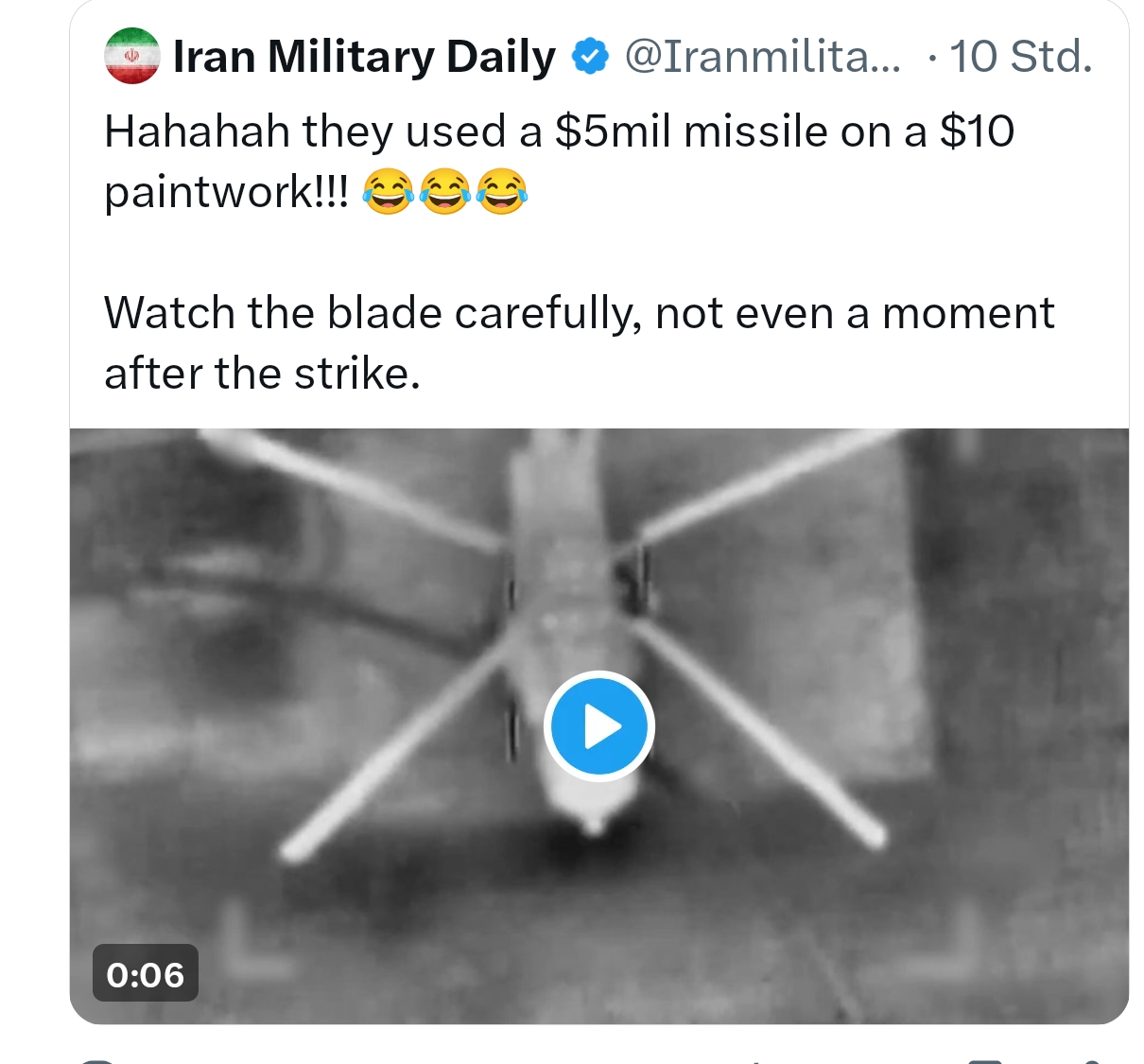The image size is (1144, 1064).
Task: Click the 'after the strike.' text line
Action: [x=262, y=374]
